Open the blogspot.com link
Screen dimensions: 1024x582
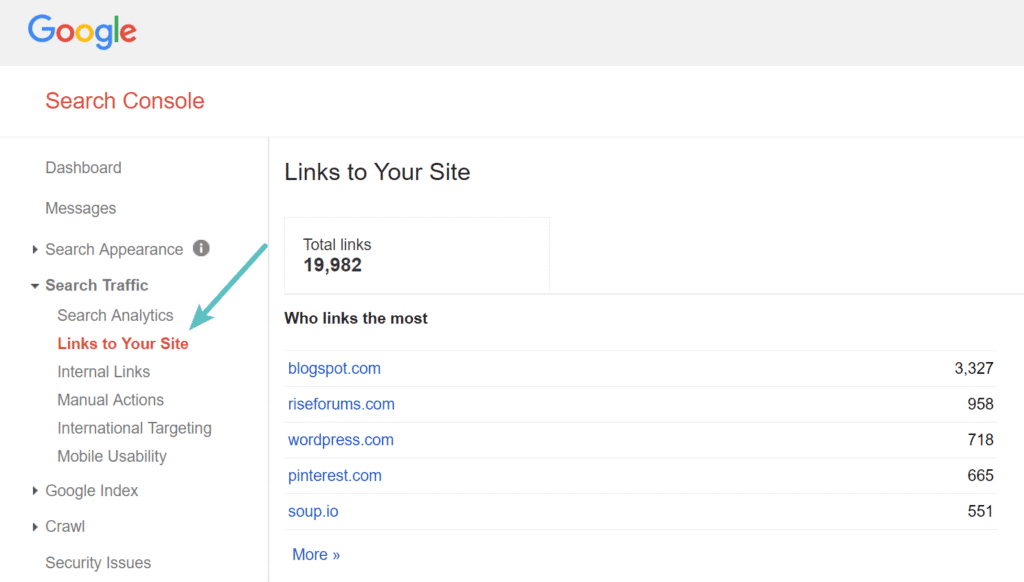(x=334, y=368)
